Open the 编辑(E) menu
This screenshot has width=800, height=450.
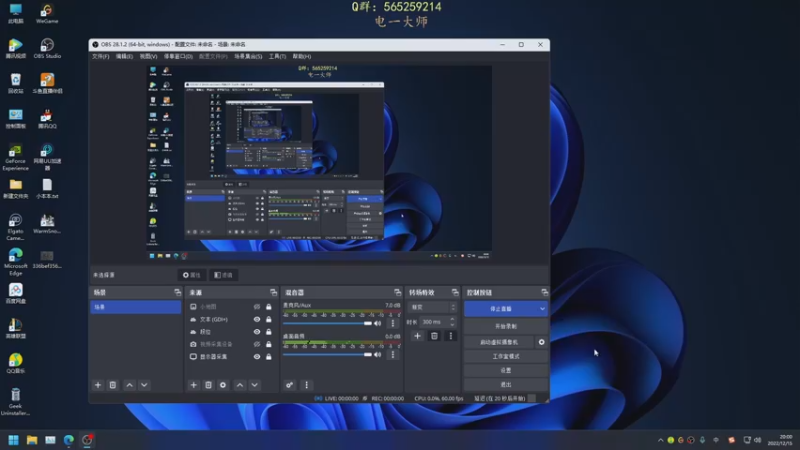[x=124, y=56]
